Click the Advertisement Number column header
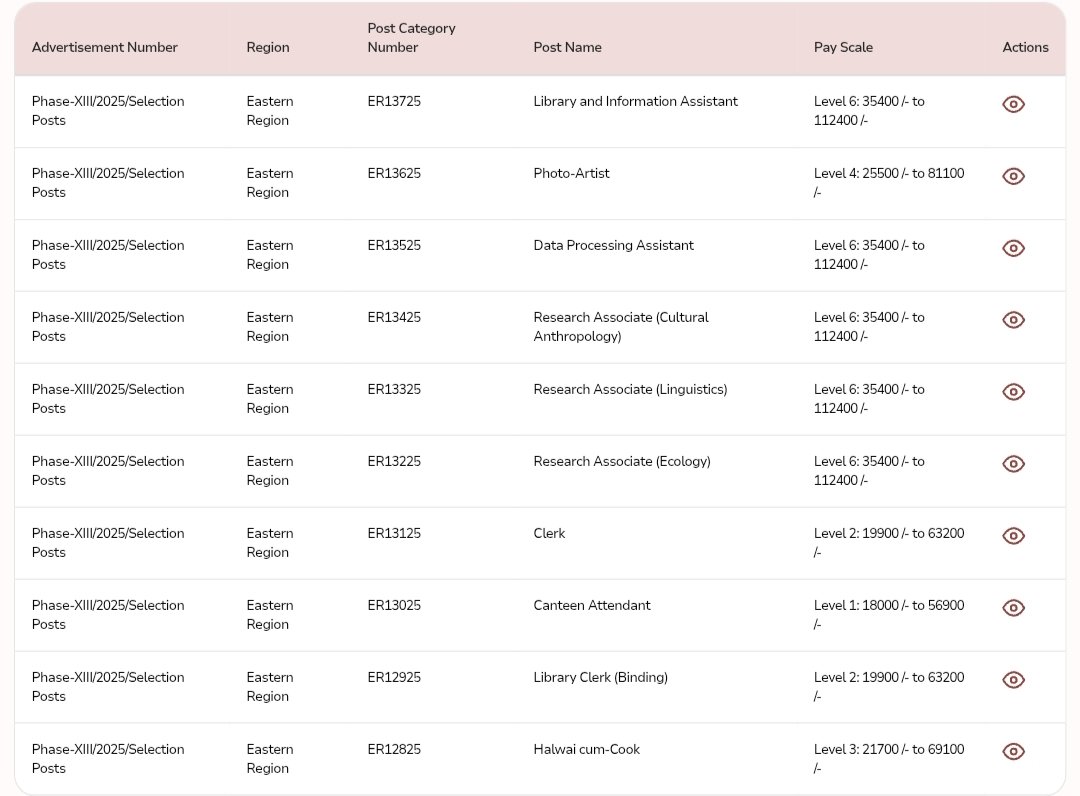Viewport: 1080px width, 796px height. pyautogui.click(x=104, y=47)
